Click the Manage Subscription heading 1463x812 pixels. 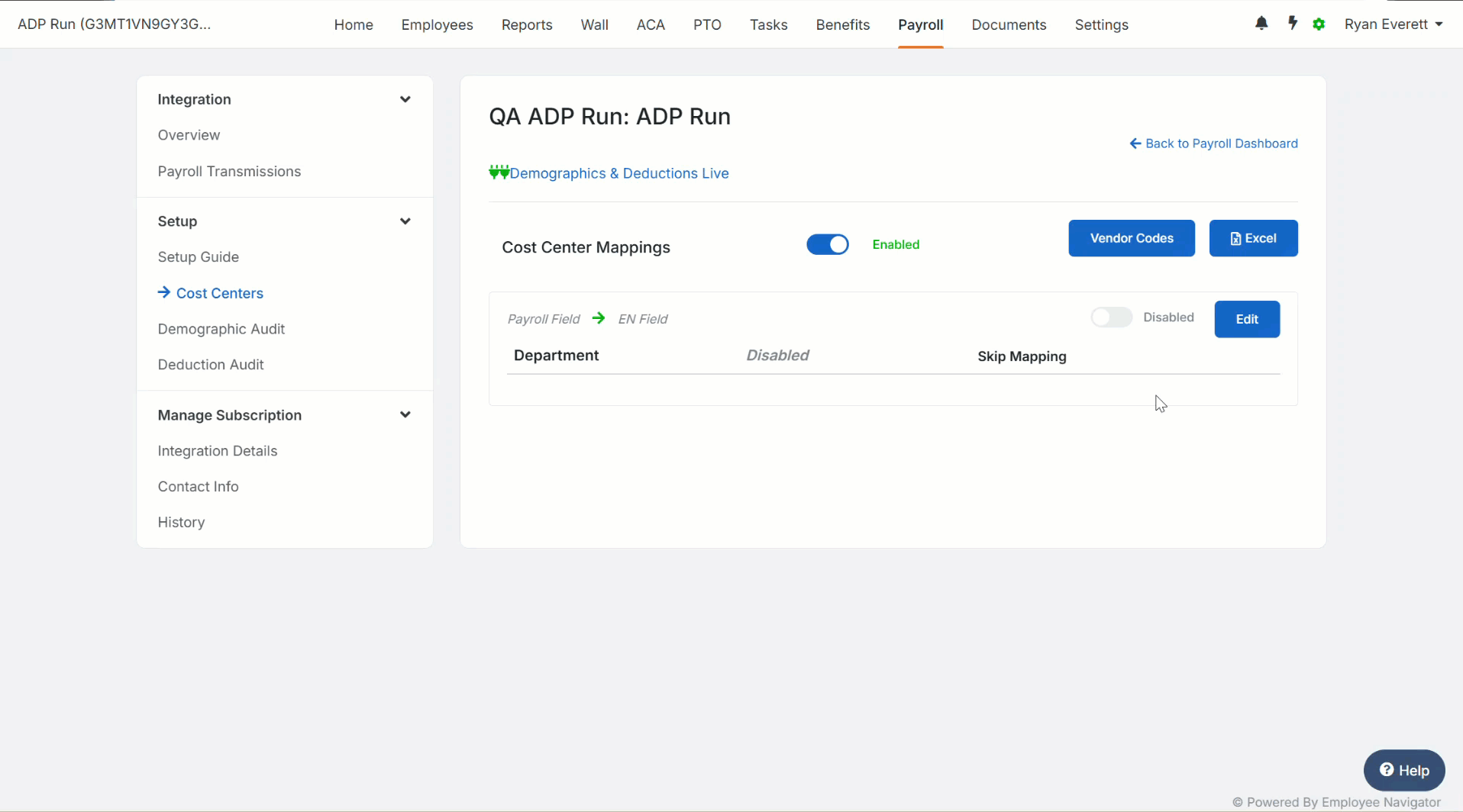[x=230, y=415]
